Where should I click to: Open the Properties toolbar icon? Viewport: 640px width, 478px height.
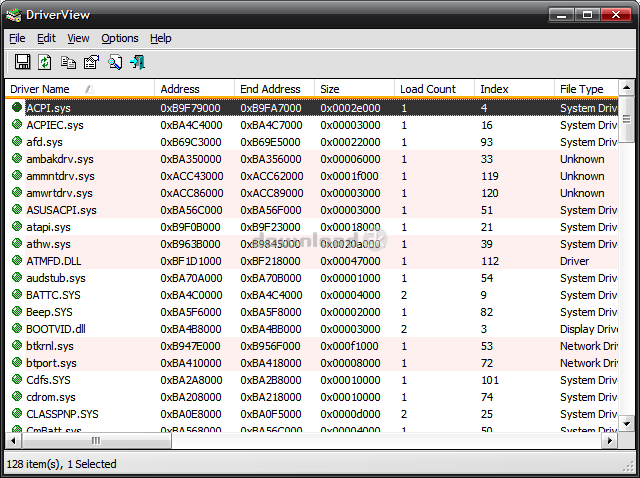click(91, 62)
